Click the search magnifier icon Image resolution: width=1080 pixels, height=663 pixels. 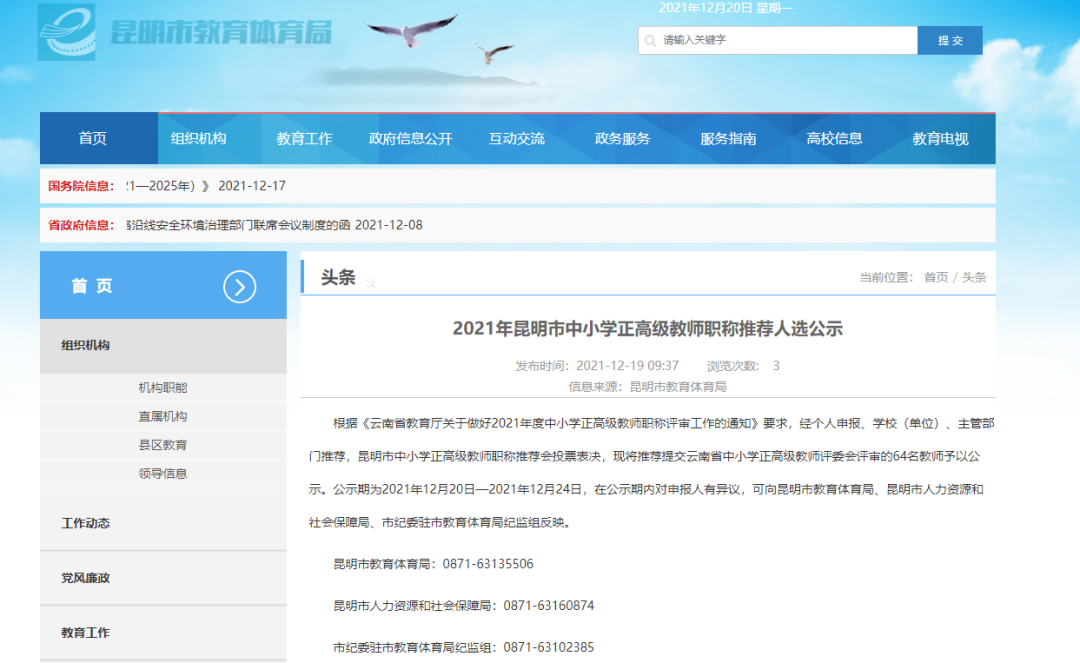tap(650, 41)
